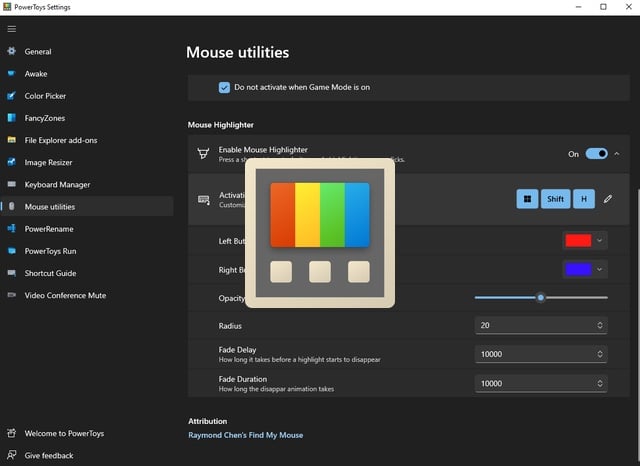Open the PowerToys Run sidebar icon

click(x=11, y=251)
